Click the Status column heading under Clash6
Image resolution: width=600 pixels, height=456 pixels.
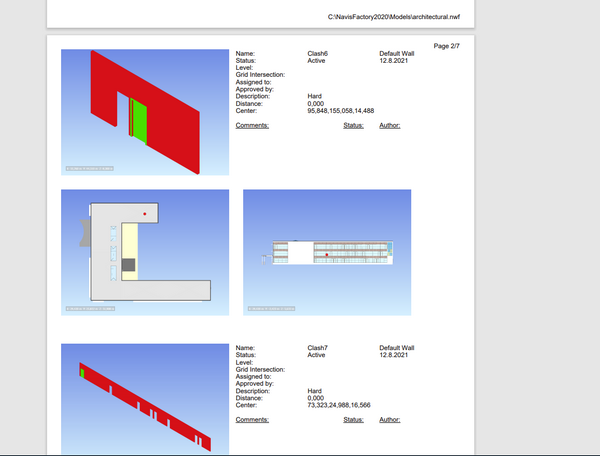click(x=353, y=126)
